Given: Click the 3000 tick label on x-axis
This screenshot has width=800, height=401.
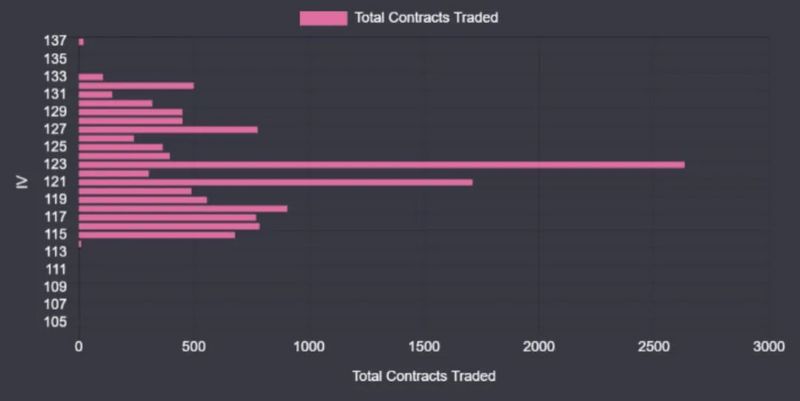Looking at the screenshot, I should (768, 346).
